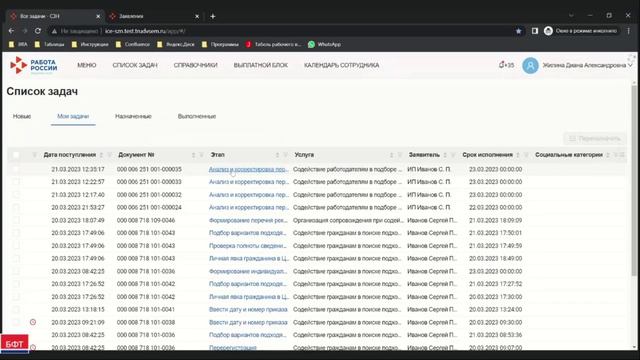
Task: Tick checkbox for row dated 20.03.2023 18:49:00 deadline
Action: pos(16,258)
